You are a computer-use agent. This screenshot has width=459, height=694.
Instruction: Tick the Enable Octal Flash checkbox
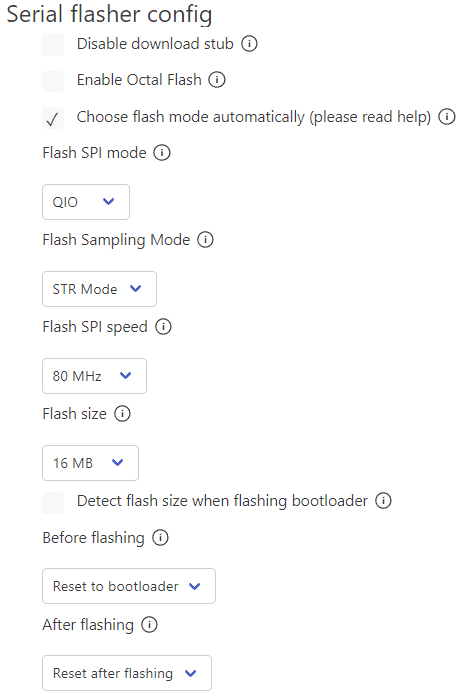point(53,81)
